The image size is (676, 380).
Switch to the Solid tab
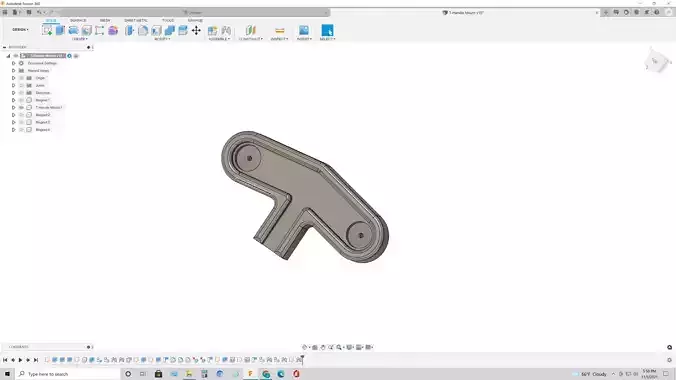51,20
